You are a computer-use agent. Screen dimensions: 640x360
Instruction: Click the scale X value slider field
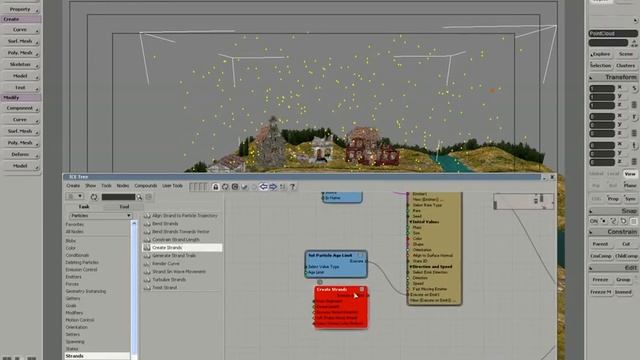click(602, 89)
